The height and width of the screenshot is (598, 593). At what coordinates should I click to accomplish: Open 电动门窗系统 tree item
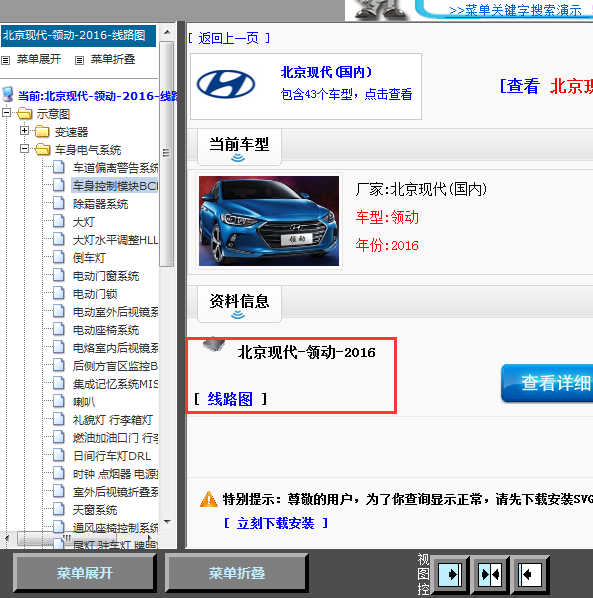point(106,276)
